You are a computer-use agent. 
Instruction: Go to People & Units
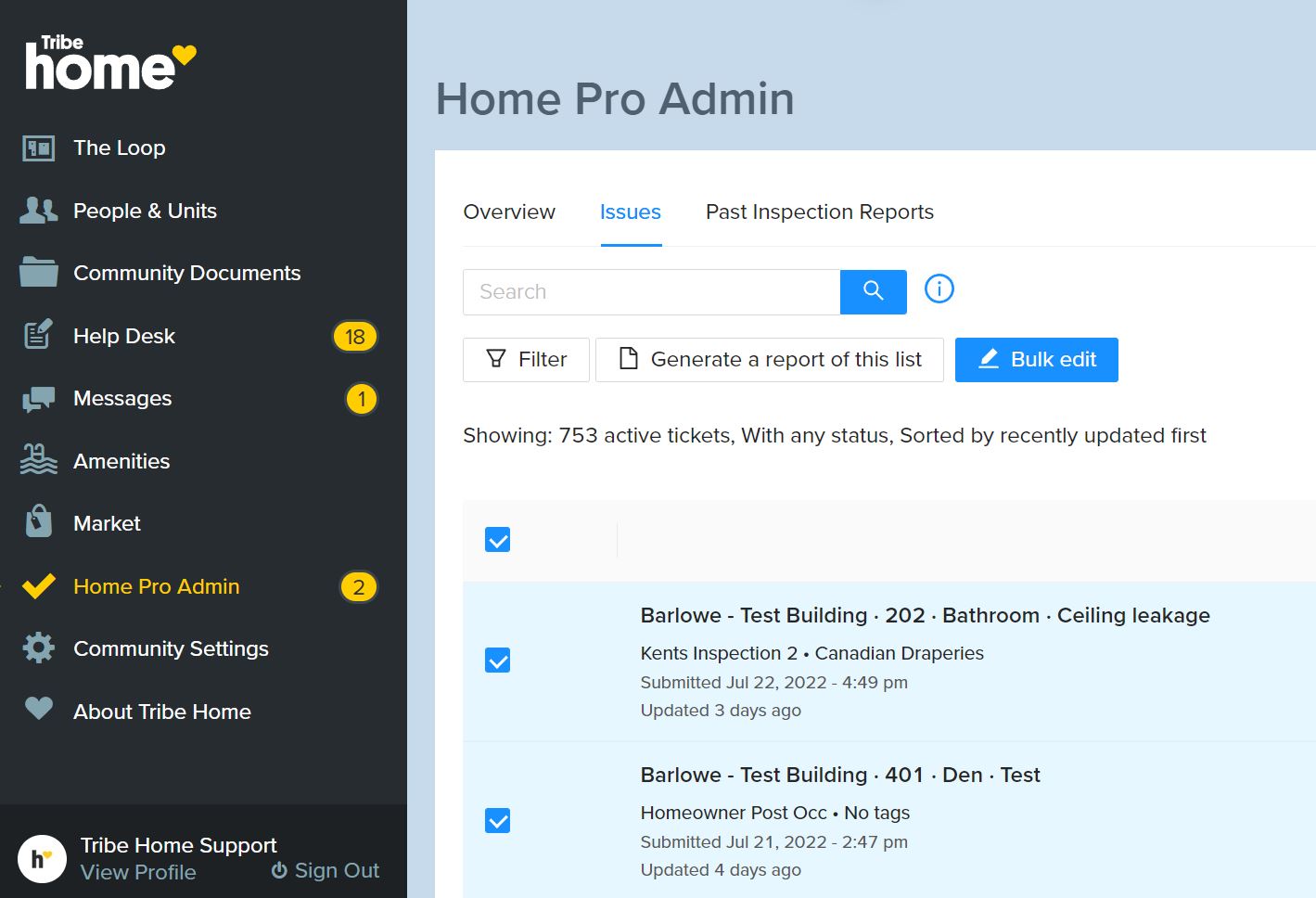click(145, 211)
